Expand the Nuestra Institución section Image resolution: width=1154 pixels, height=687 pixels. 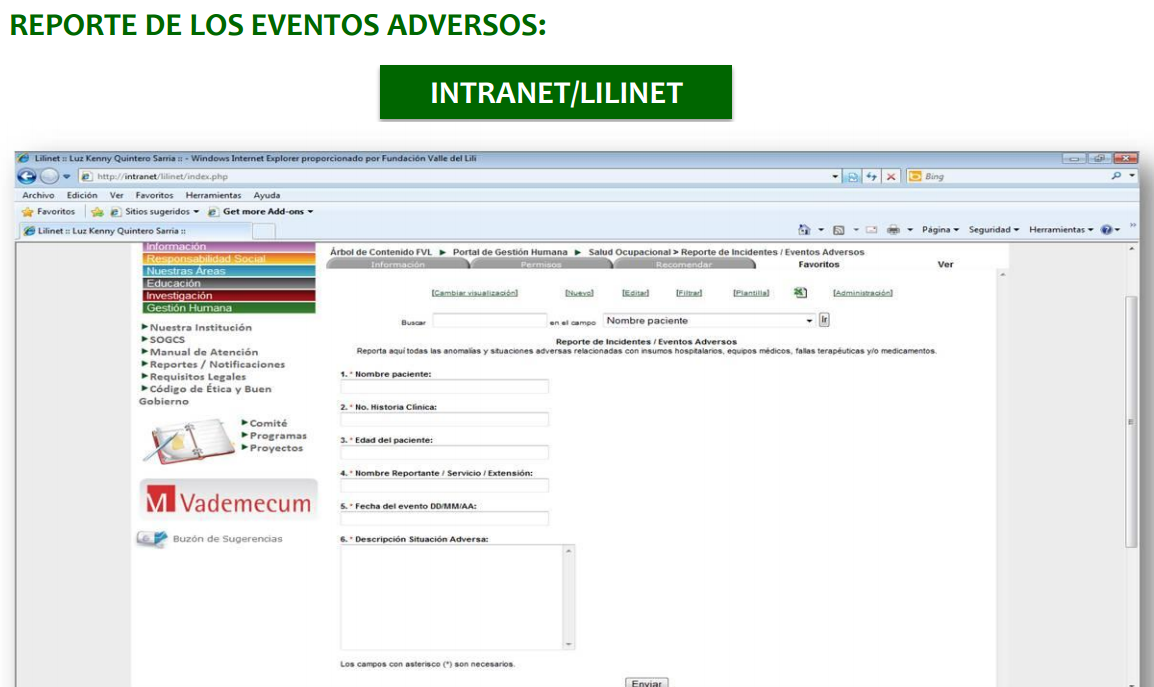click(x=197, y=328)
